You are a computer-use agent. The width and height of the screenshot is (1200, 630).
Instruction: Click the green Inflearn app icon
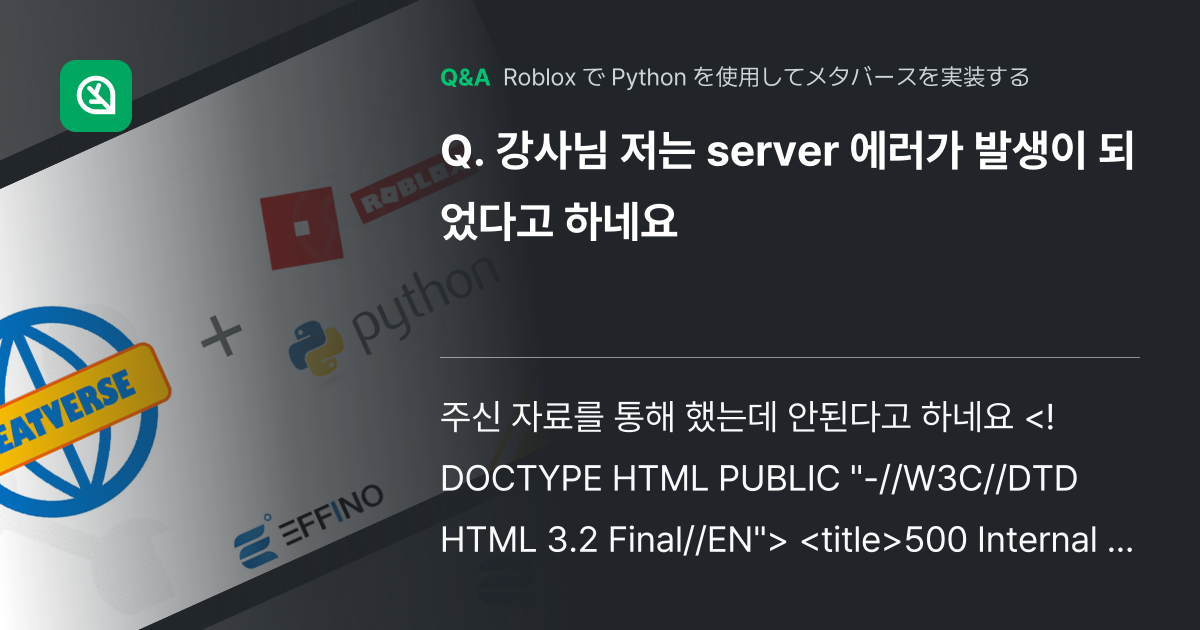(97, 97)
